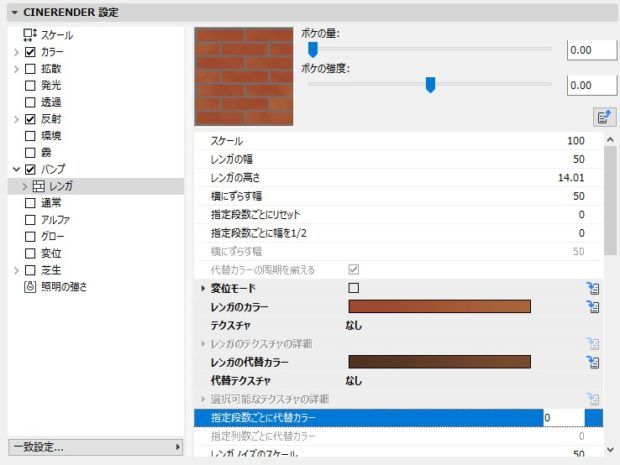
Task: Click the parameter list scroll down arrow
Action: (x=610, y=450)
